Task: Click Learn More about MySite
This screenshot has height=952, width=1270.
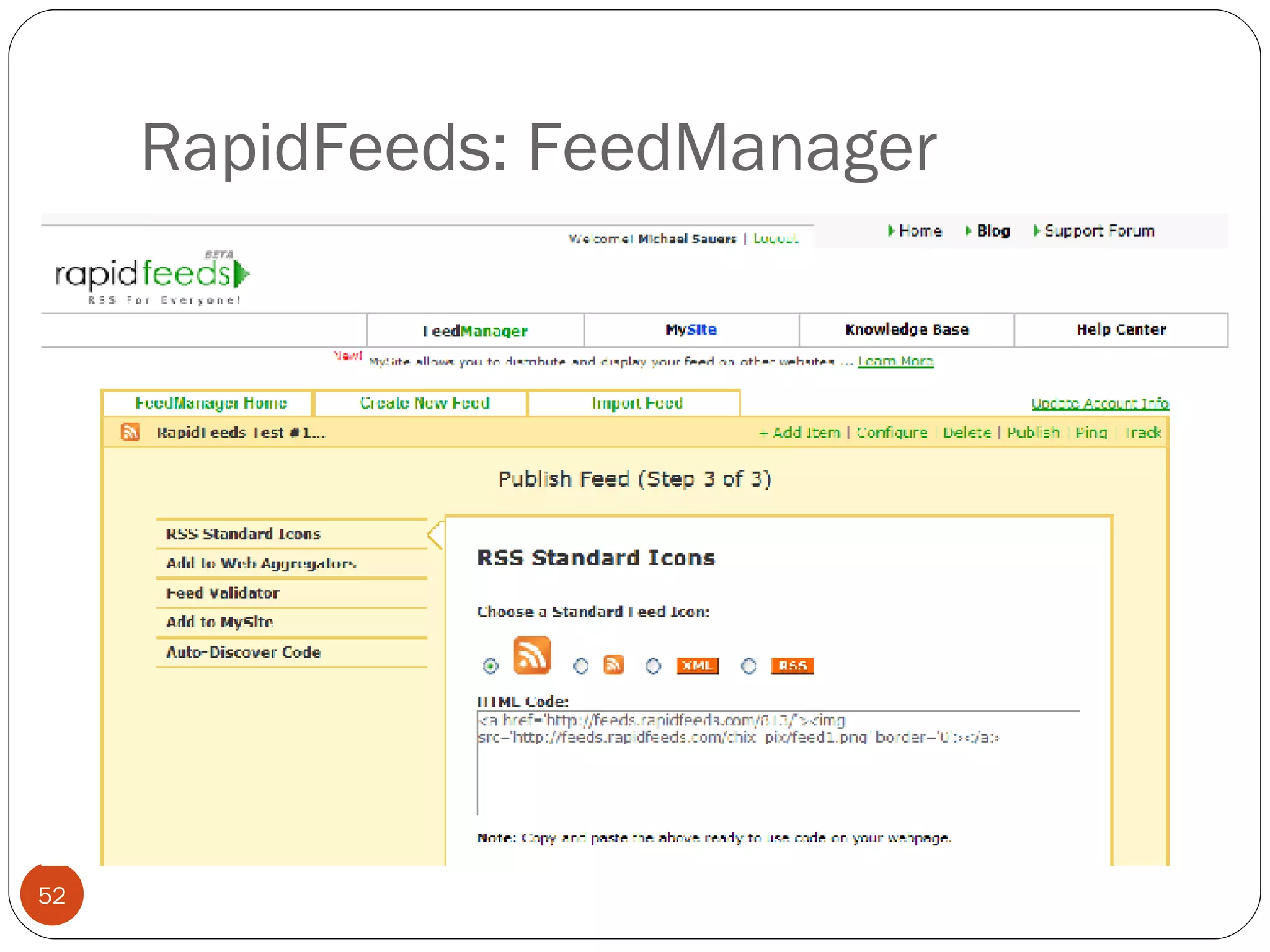Action: click(895, 361)
